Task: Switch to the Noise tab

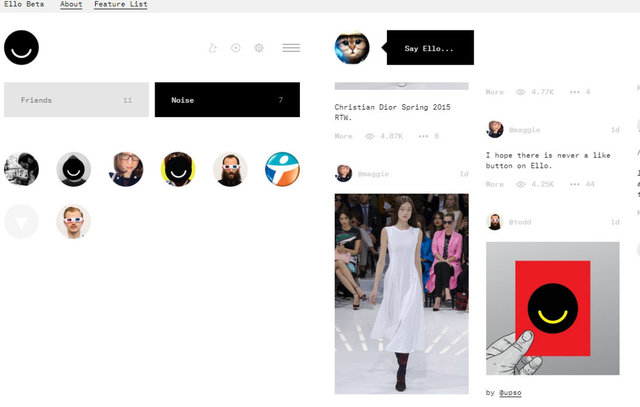Action: (226, 100)
